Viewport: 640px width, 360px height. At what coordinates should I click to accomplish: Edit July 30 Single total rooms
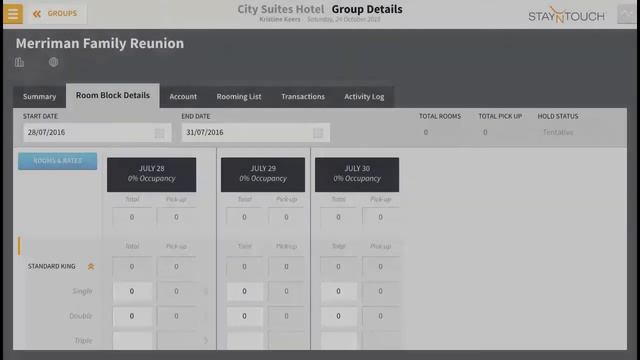[338, 291]
